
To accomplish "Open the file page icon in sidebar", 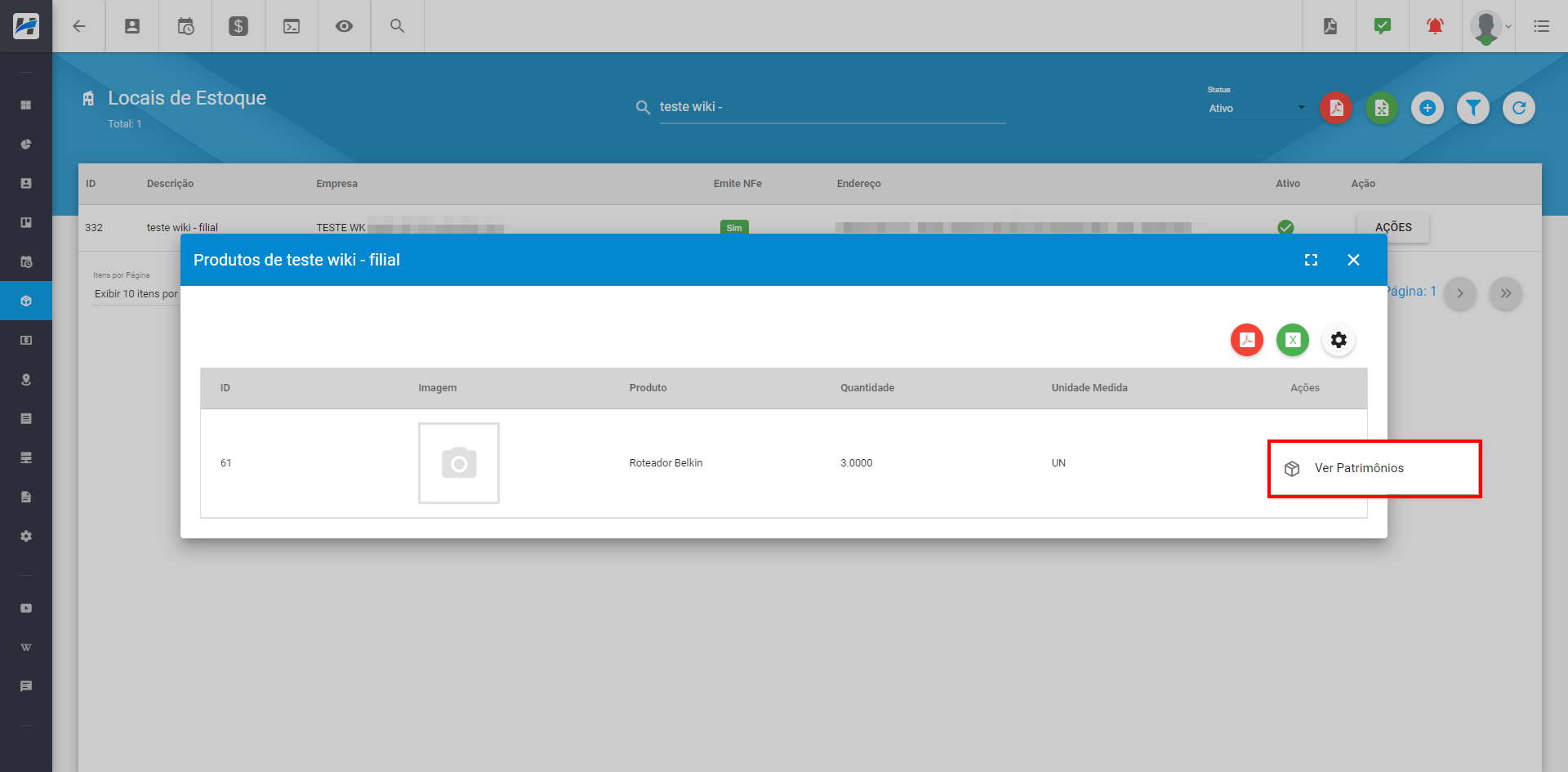I will [x=26, y=498].
